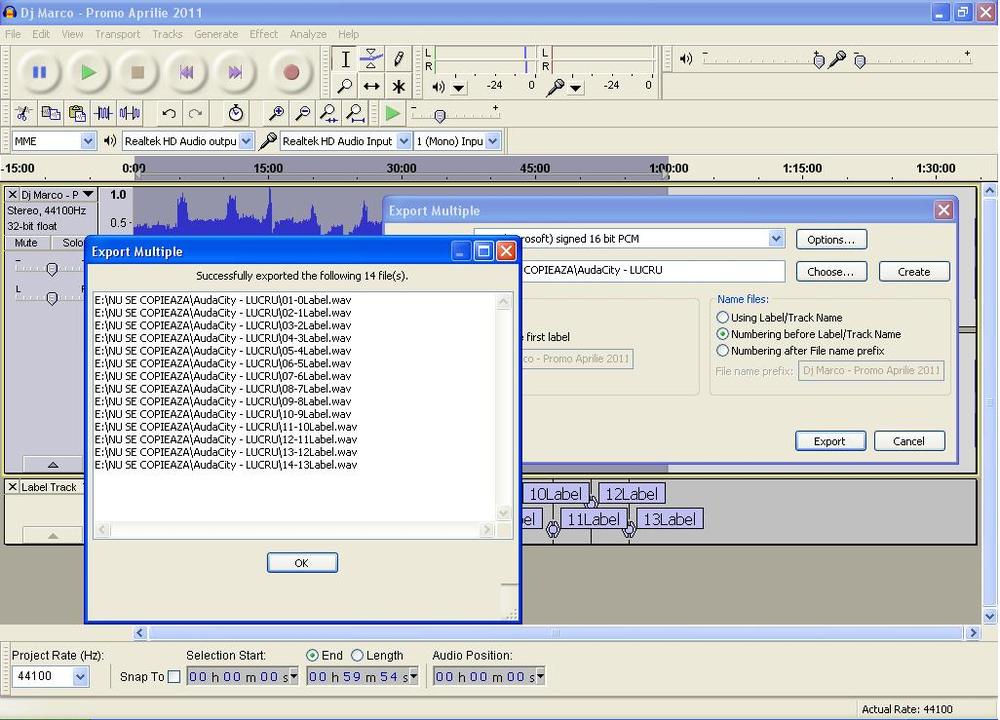Image resolution: width=1000 pixels, height=720 pixels.
Task: Expand Realtek HD Audio output dropdown
Action: pos(246,141)
